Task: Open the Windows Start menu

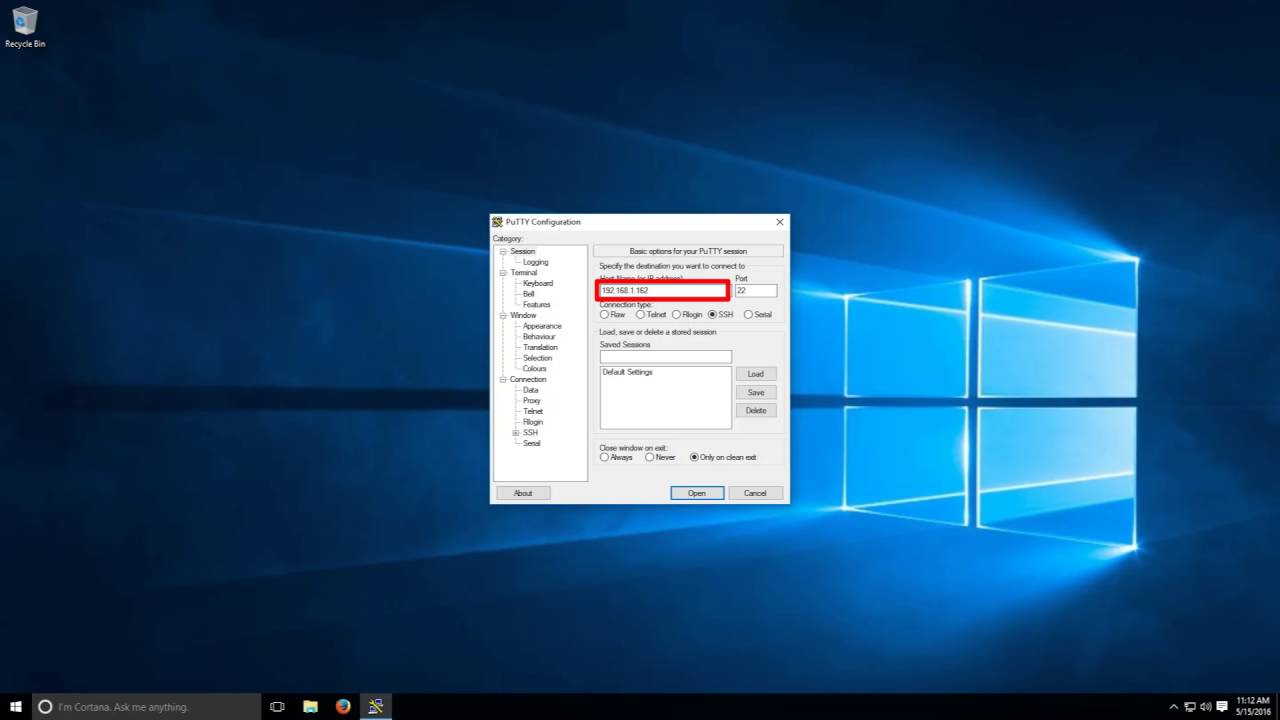Action: pos(16,706)
